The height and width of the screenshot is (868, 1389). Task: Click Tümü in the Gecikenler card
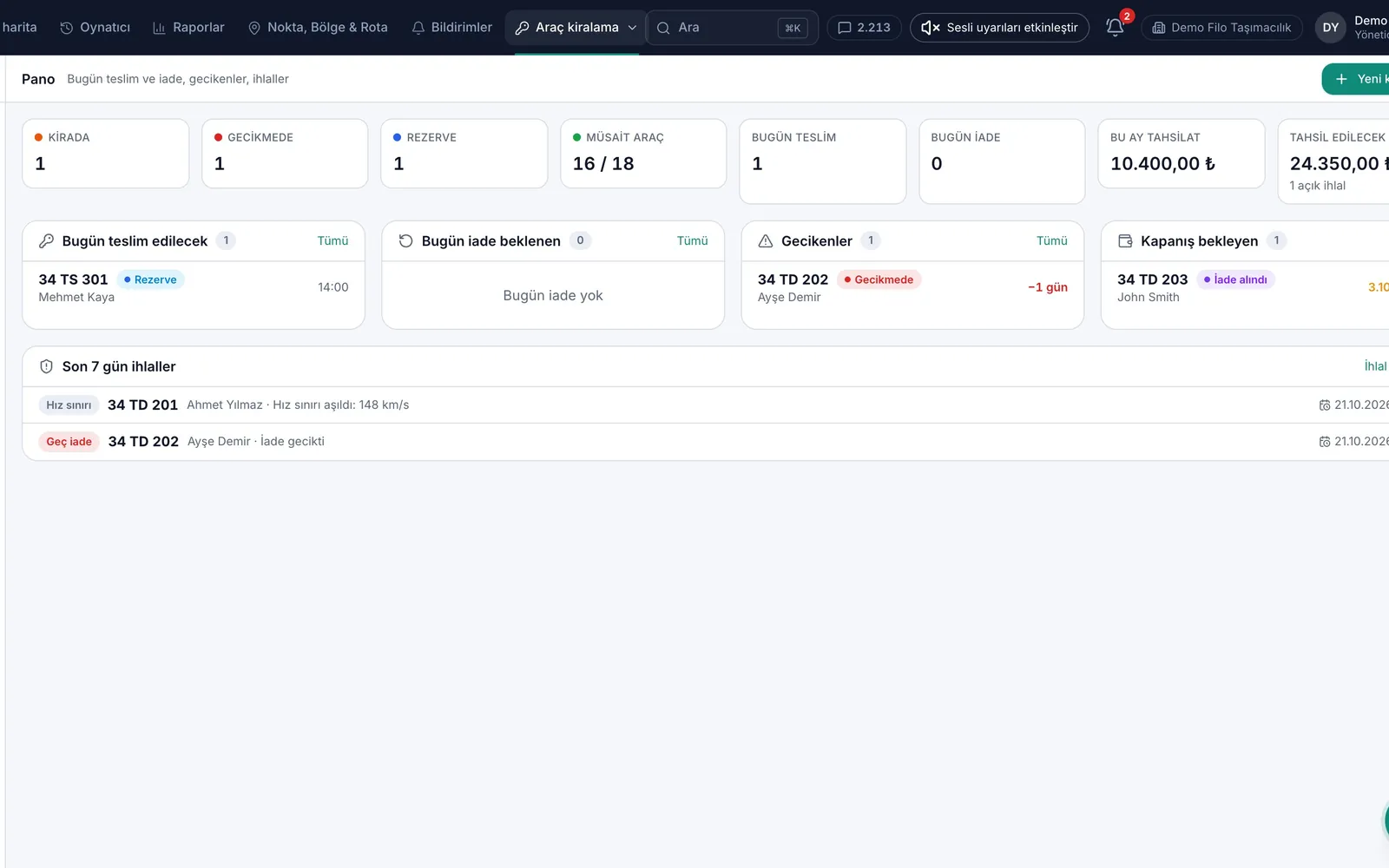click(x=1051, y=241)
